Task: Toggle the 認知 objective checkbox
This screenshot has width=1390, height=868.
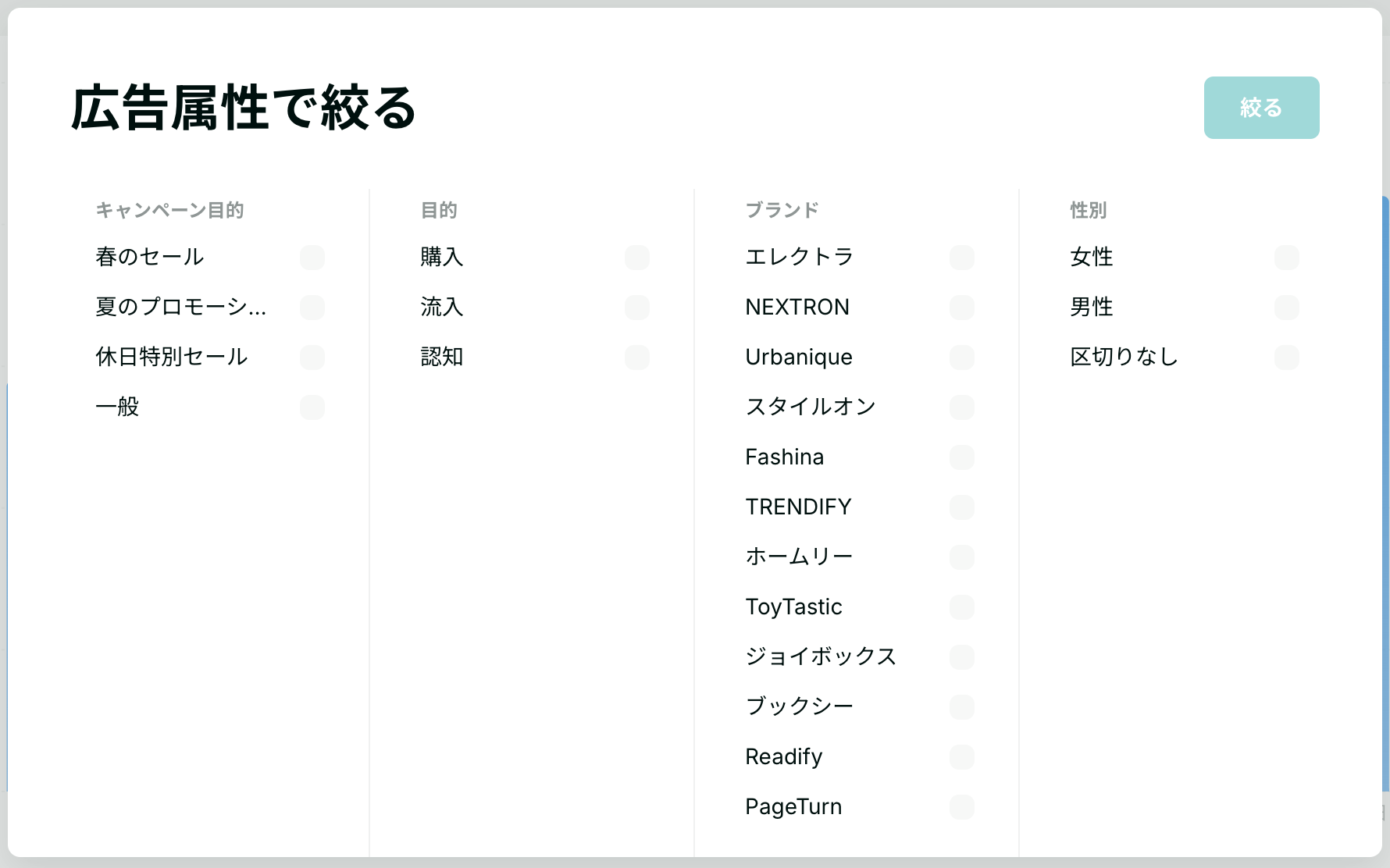Action: pyautogui.click(x=637, y=358)
